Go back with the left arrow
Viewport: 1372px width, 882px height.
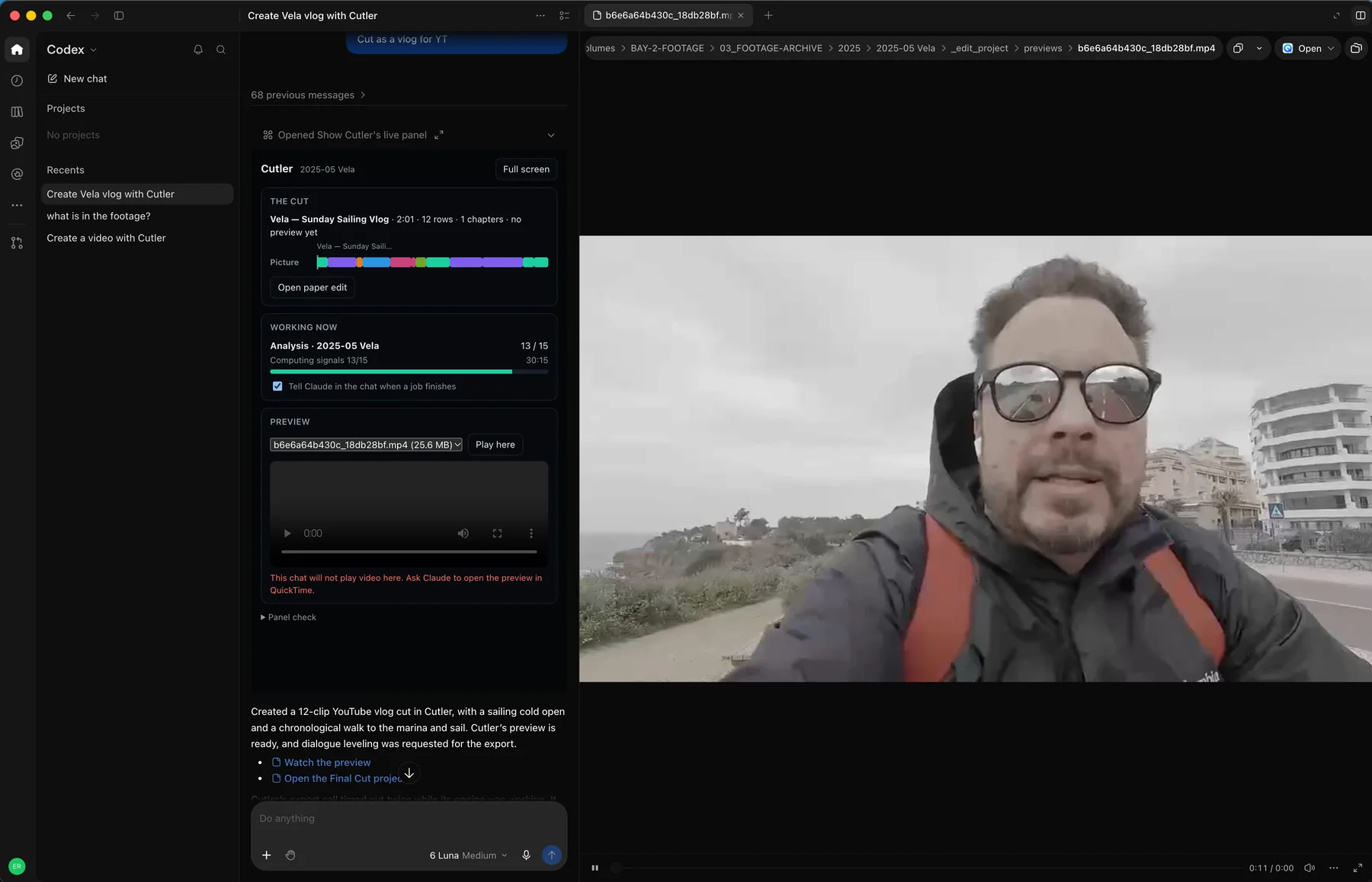(71, 15)
